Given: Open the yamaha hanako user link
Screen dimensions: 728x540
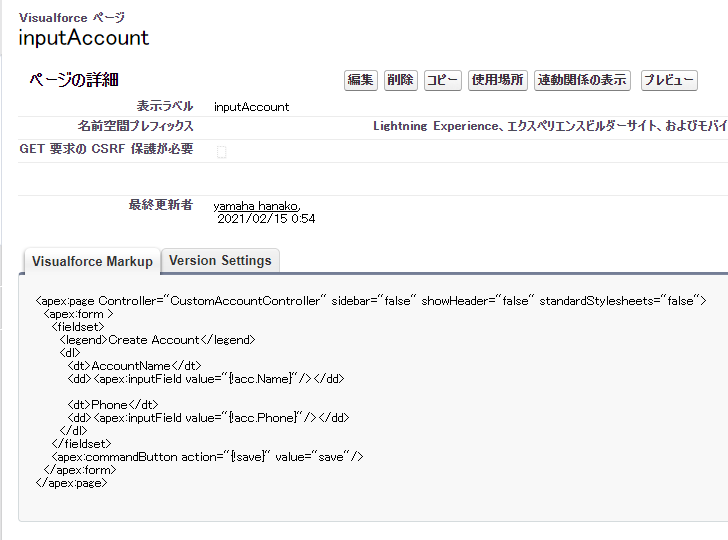Looking at the screenshot, I should pos(256,206).
